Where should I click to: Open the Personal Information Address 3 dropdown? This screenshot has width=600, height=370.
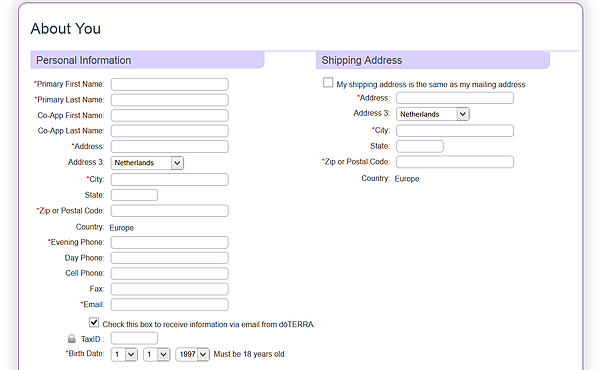(147, 163)
